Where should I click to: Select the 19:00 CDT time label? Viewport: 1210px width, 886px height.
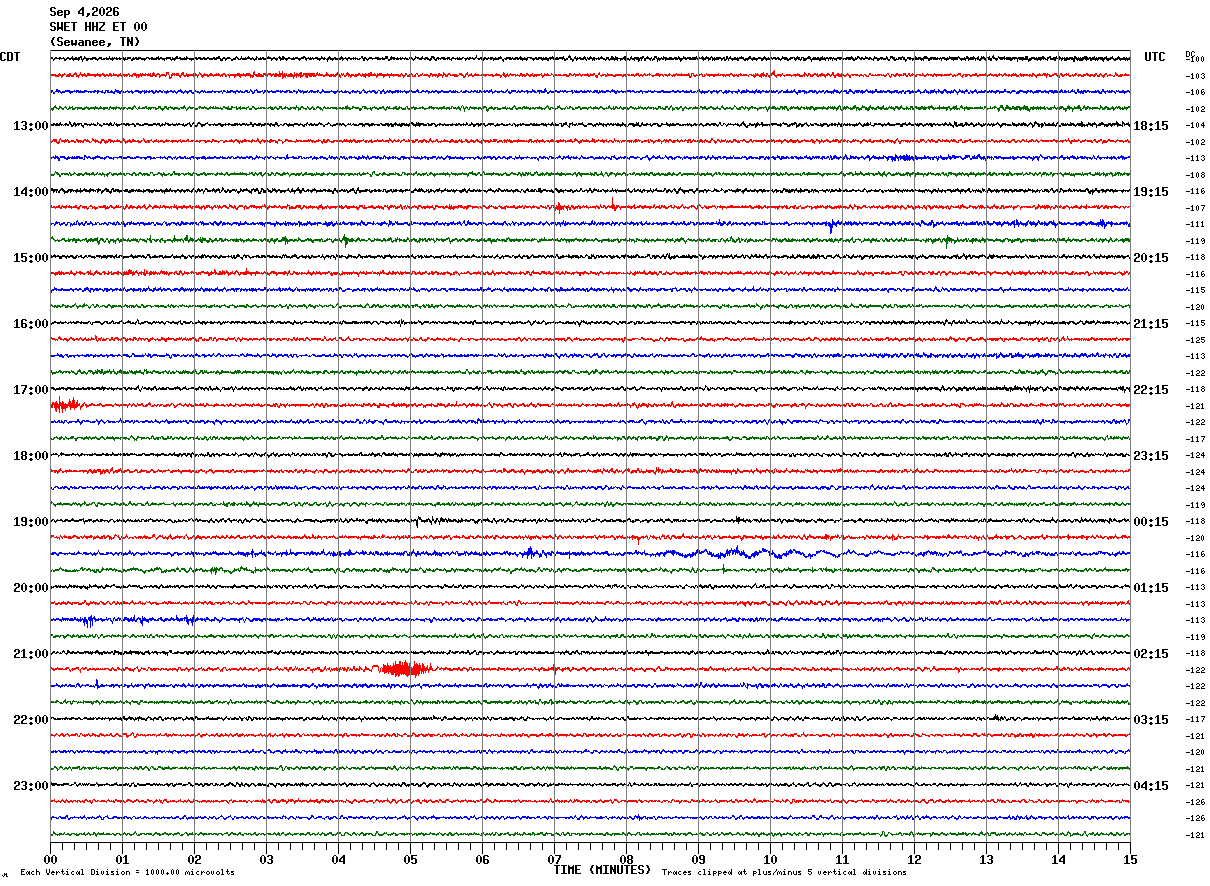coord(31,522)
